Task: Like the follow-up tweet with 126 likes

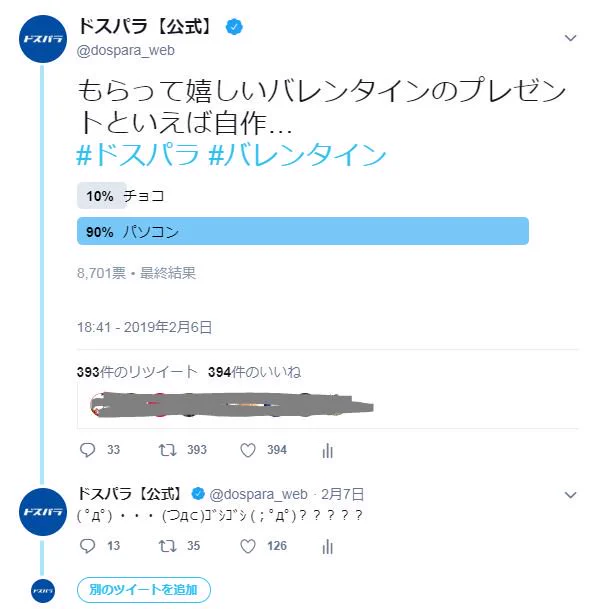Action: (x=248, y=546)
